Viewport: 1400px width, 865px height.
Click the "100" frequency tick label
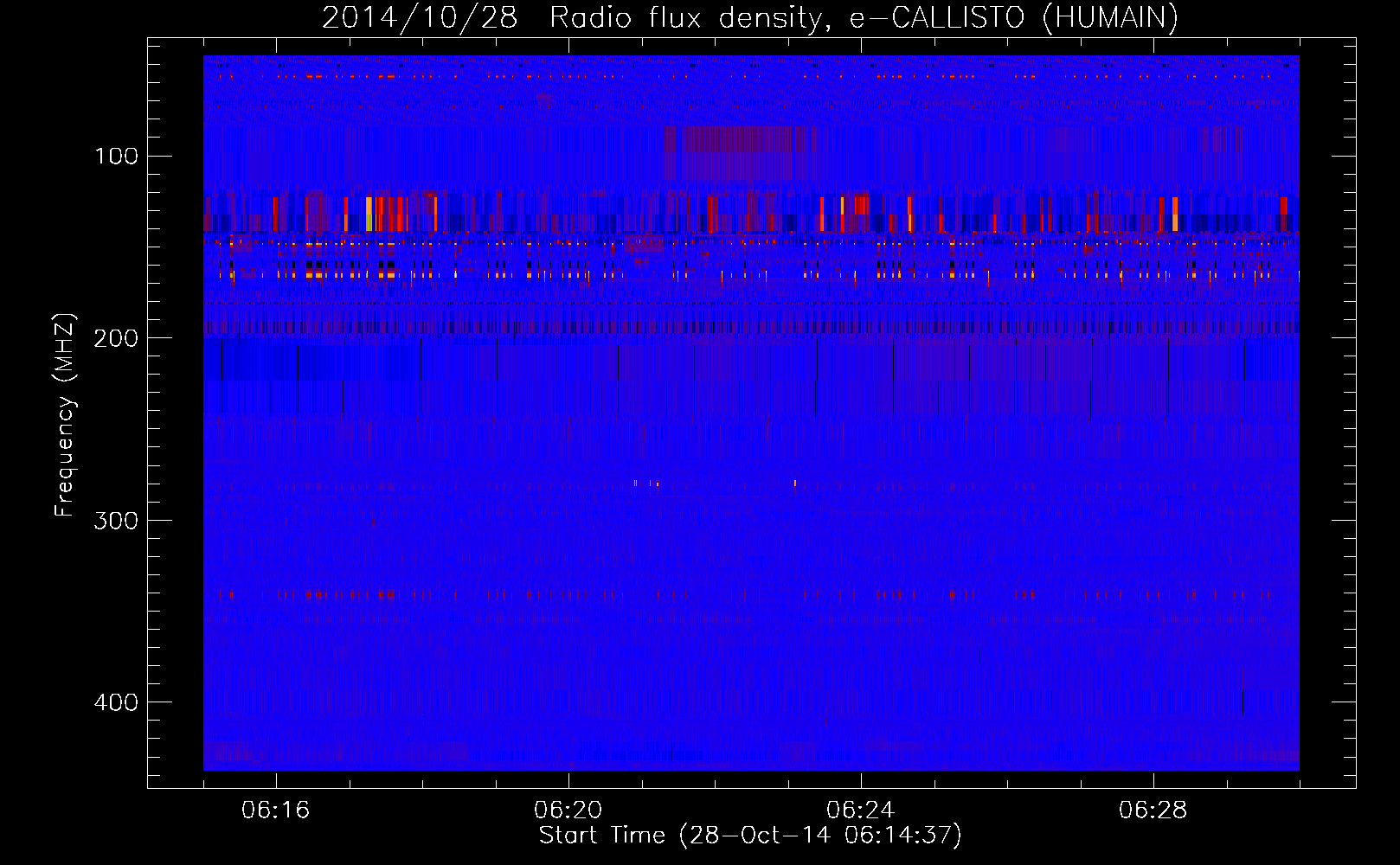pyautogui.click(x=116, y=156)
